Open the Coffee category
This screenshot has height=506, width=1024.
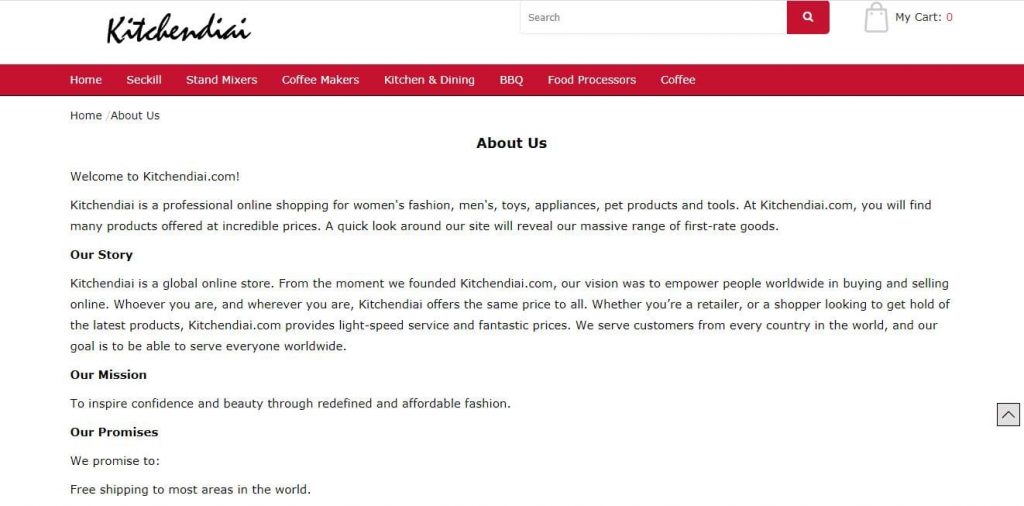click(678, 80)
